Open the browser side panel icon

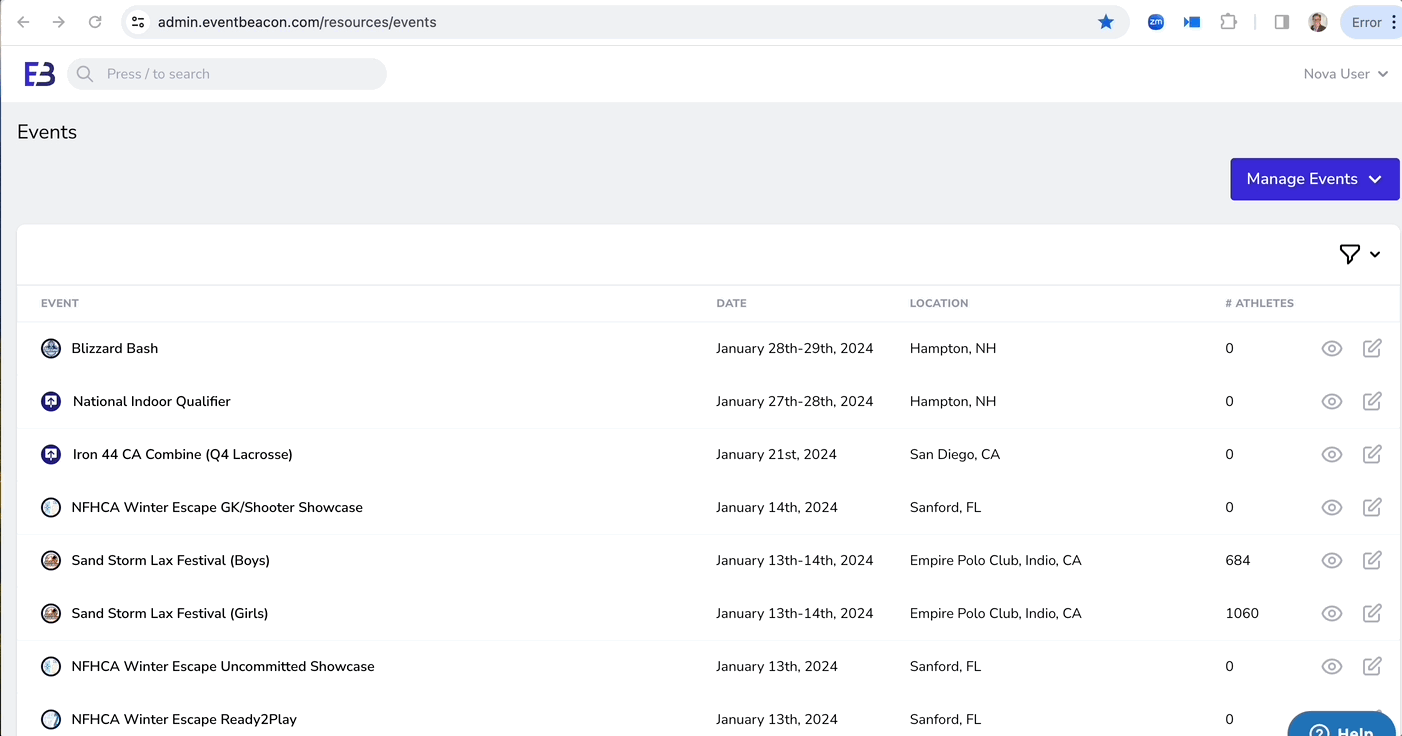click(1281, 22)
